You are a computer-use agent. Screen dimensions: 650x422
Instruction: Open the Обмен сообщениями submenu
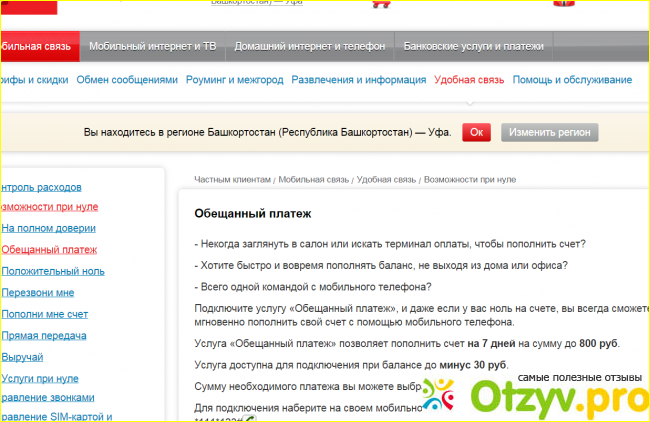pos(126,79)
